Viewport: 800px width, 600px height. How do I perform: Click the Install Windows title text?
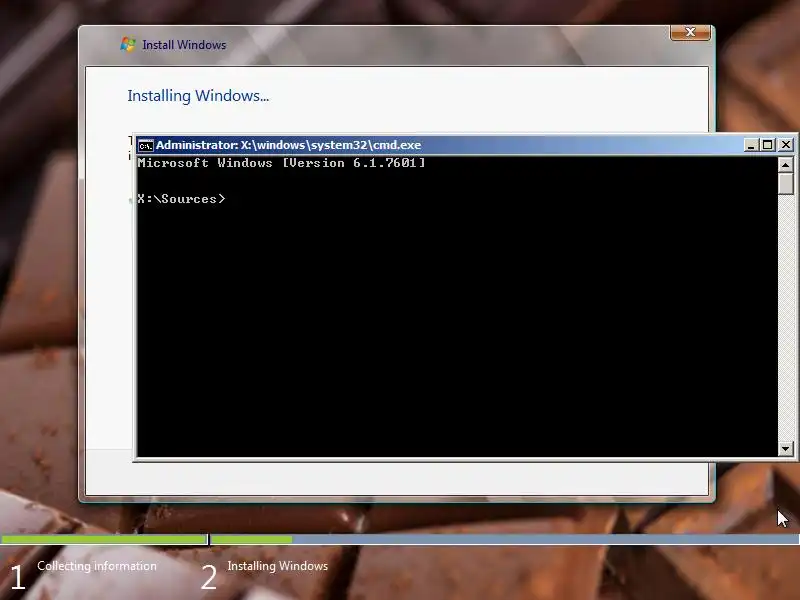[x=184, y=45]
